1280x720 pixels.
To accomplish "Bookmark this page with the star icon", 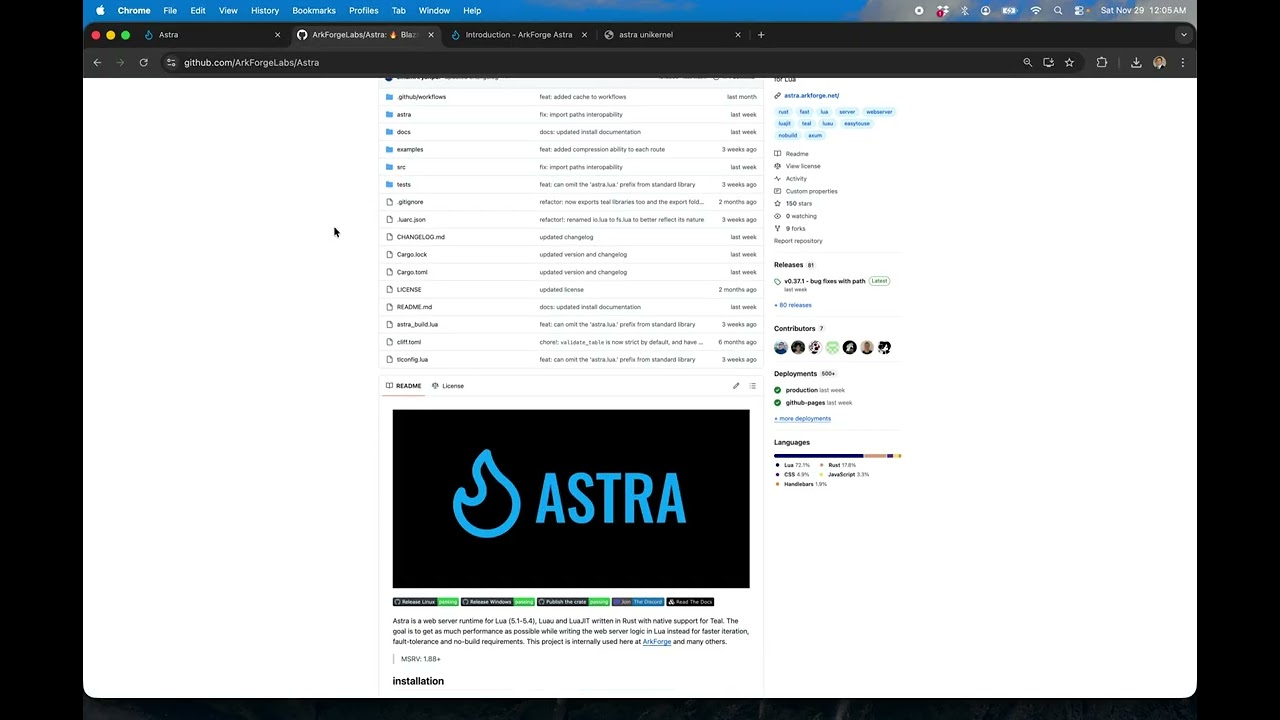I will click(x=1069, y=62).
